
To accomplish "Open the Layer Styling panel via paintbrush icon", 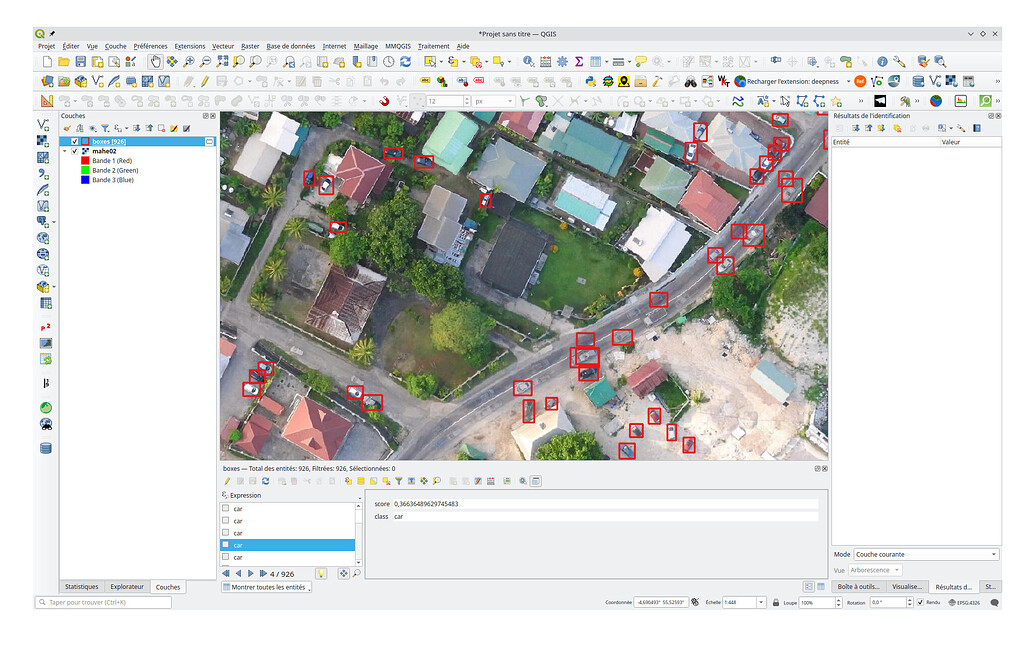I will (x=66, y=128).
